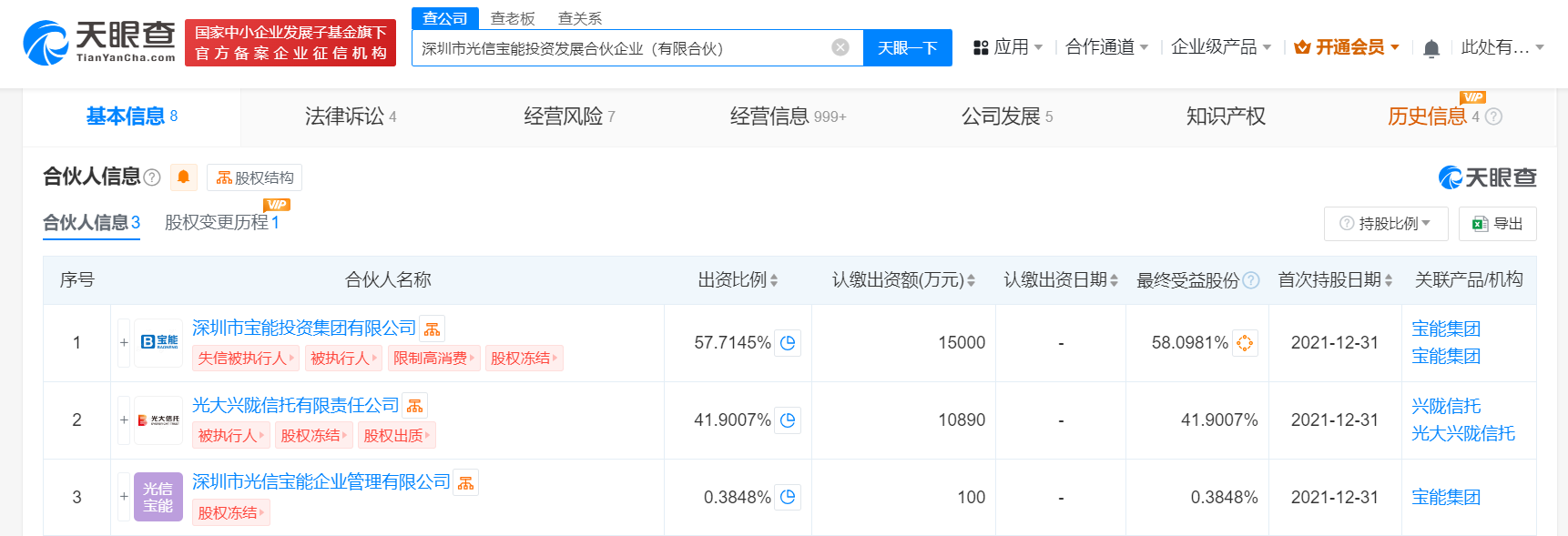This screenshot has height=536, width=1568.
Task: Open 光大兴陇信托有限责任公司 link
Action: [296, 406]
